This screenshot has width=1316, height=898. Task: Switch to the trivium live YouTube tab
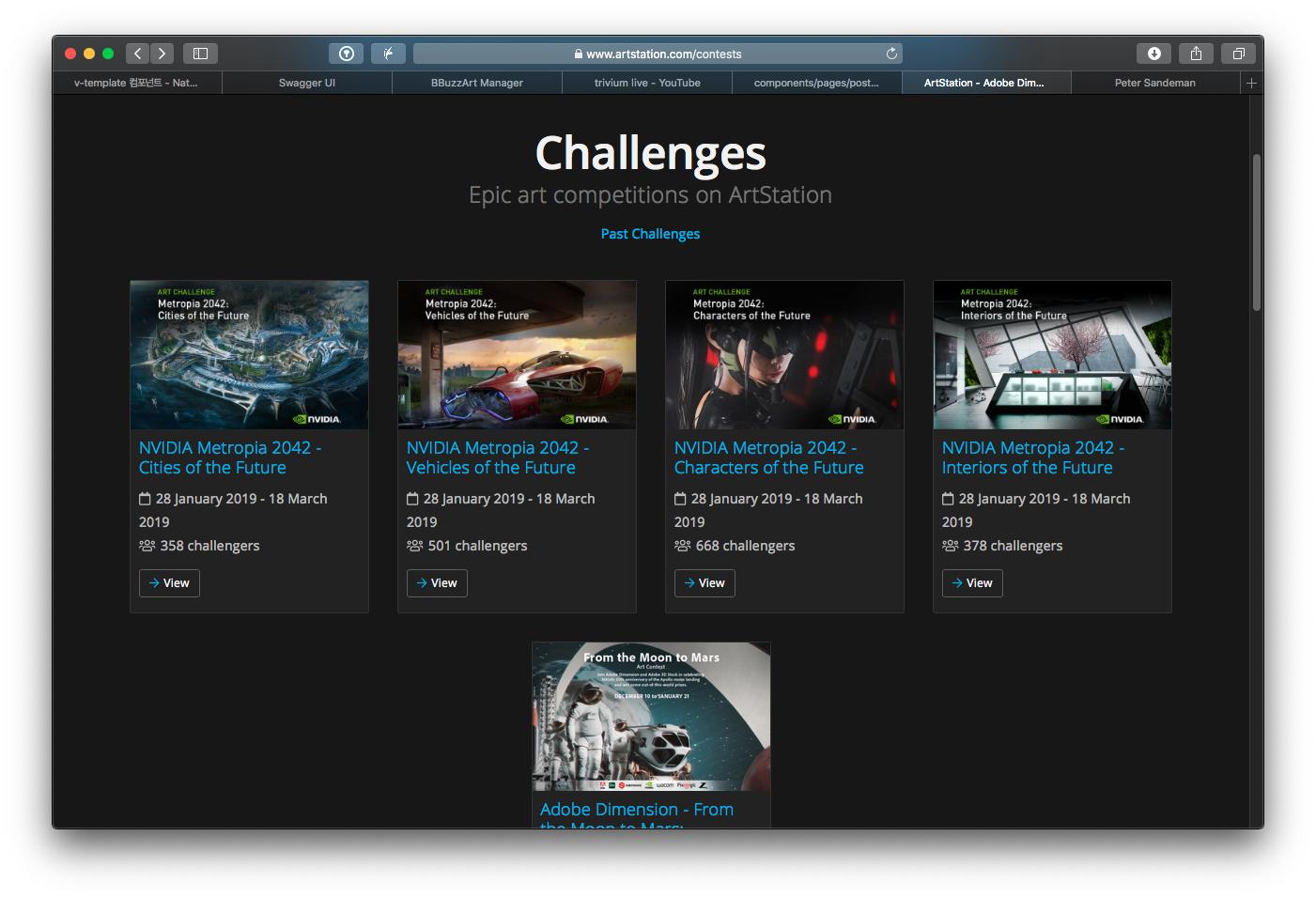pyautogui.click(x=647, y=83)
